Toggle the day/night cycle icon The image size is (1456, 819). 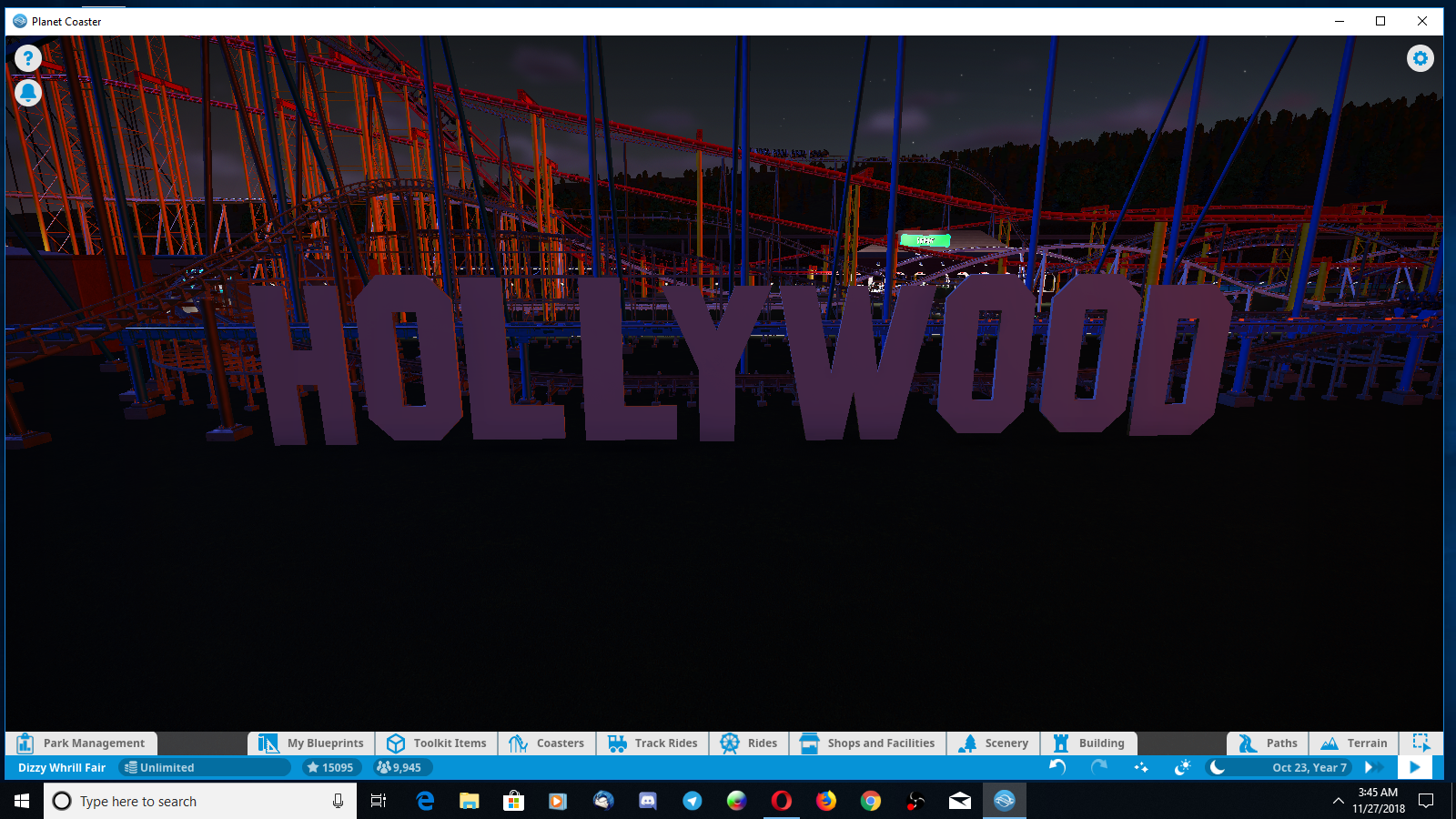pos(1182,767)
